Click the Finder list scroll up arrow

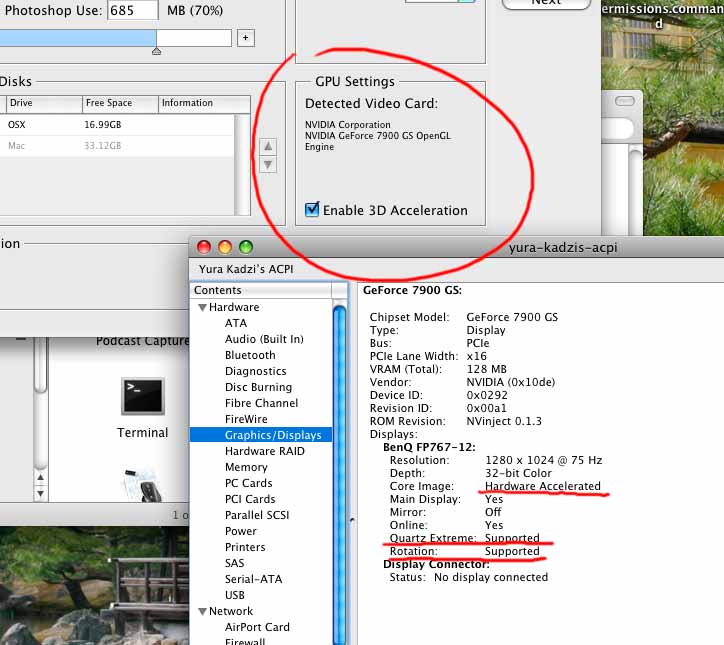coord(41,478)
